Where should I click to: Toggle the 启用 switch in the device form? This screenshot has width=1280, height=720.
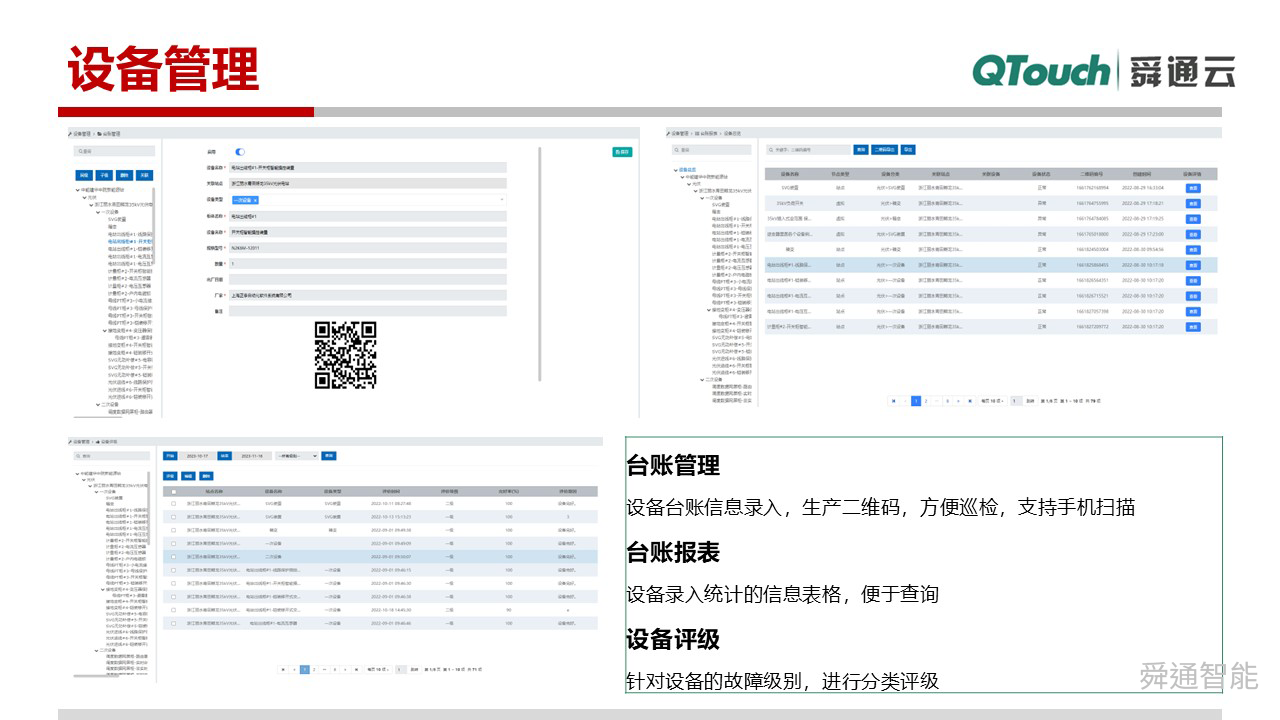pyautogui.click(x=239, y=152)
